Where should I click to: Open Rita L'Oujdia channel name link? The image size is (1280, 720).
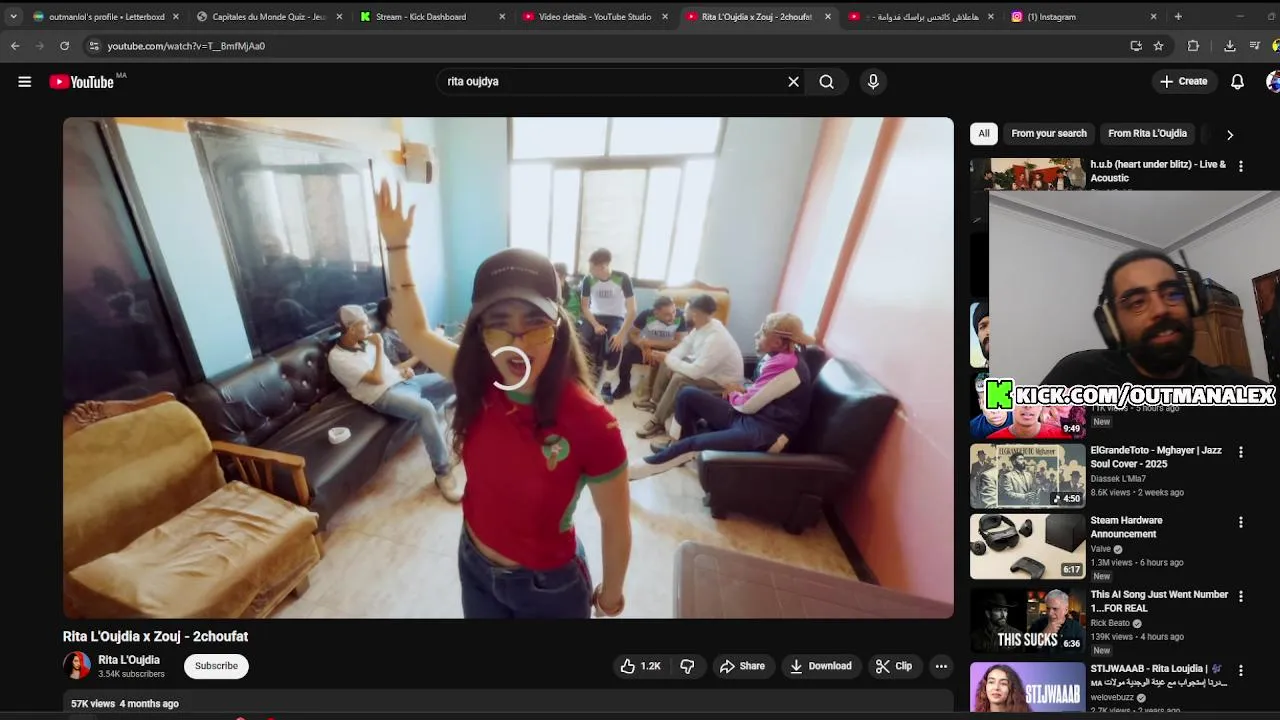pos(129,660)
